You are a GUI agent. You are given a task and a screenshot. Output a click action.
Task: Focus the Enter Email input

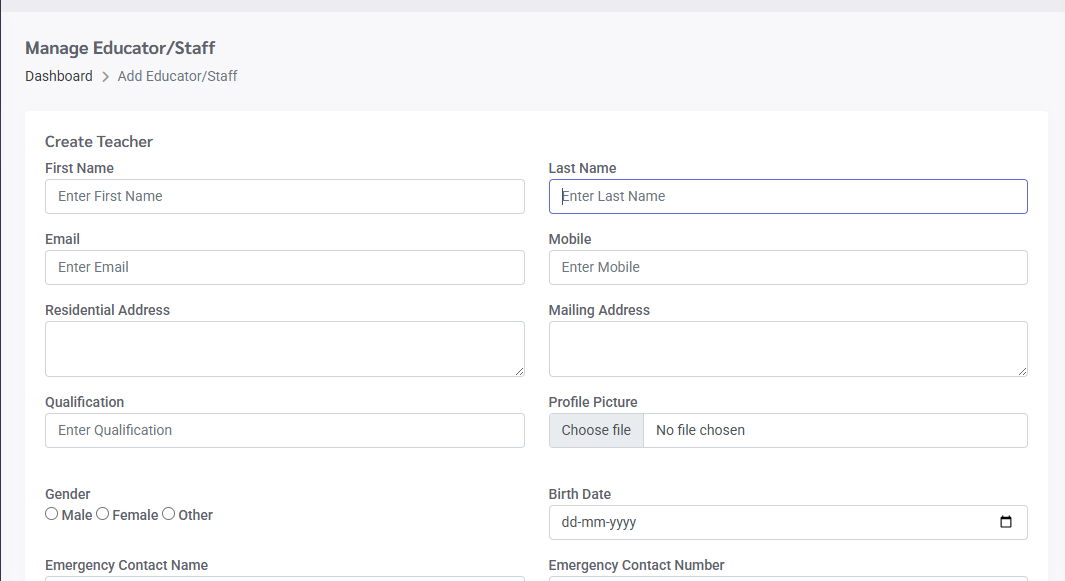[284, 267]
